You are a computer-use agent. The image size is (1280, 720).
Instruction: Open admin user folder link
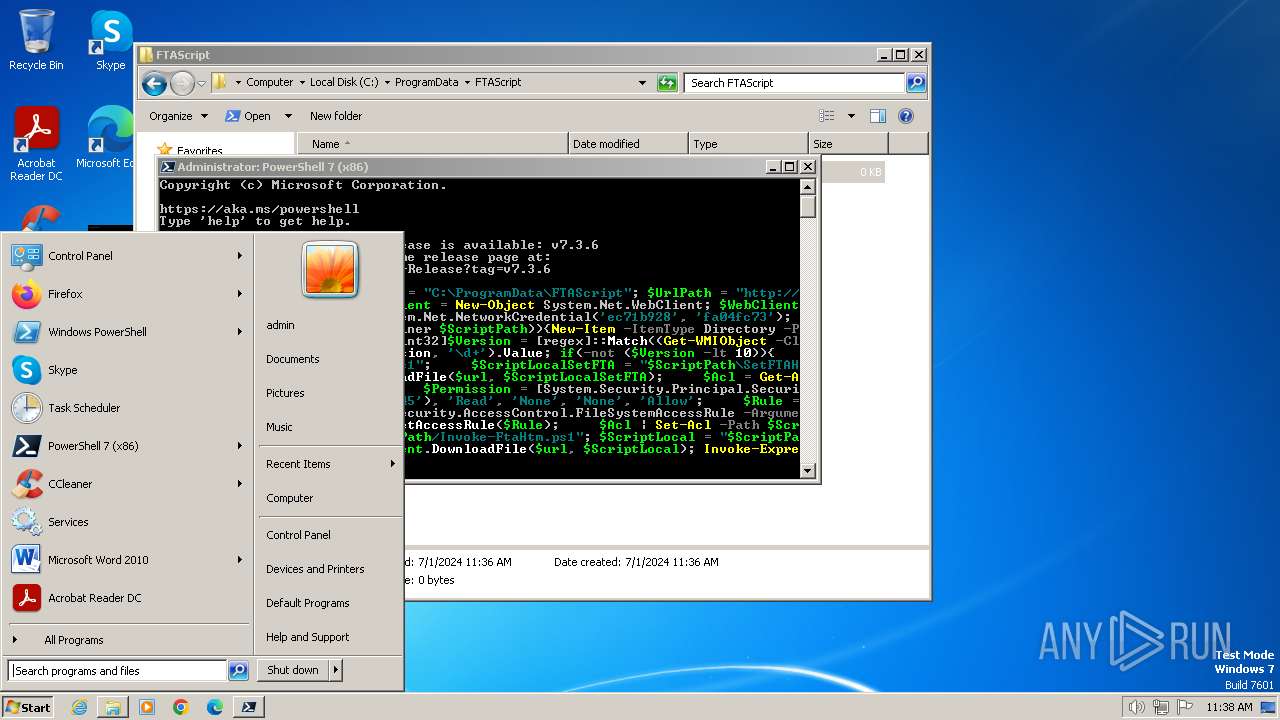pos(280,325)
